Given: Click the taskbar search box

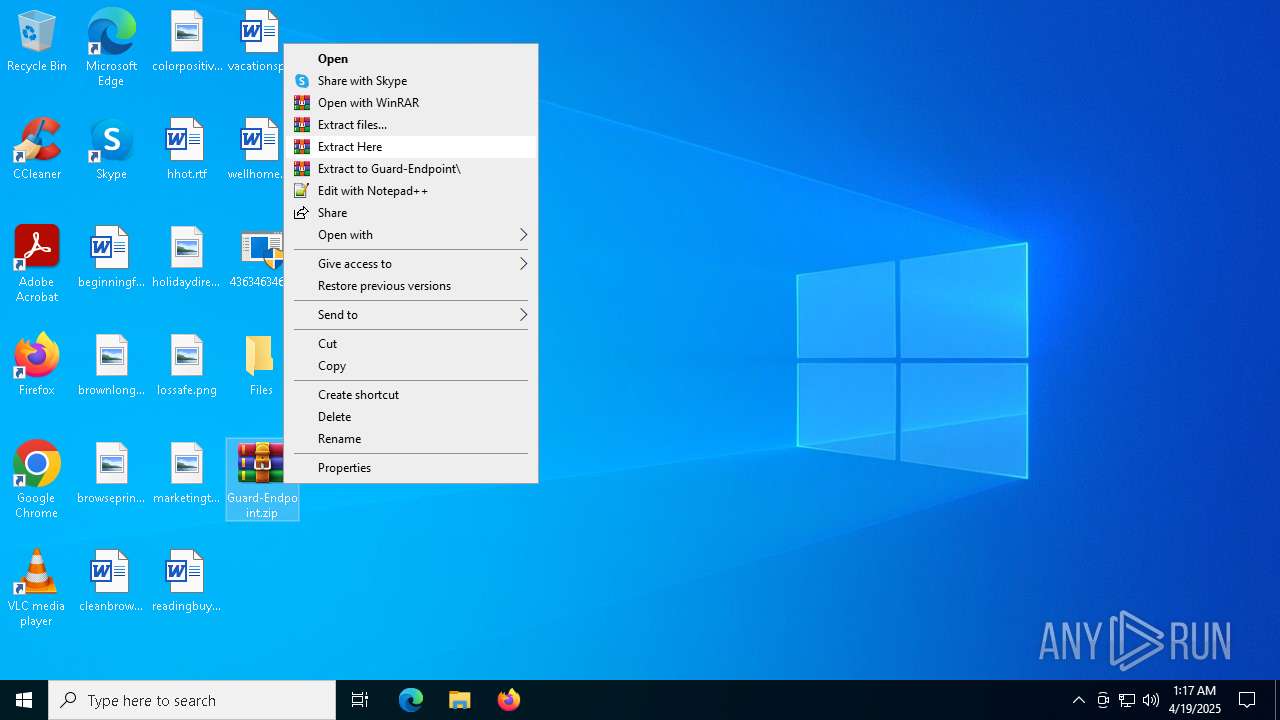Looking at the screenshot, I should (192, 700).
